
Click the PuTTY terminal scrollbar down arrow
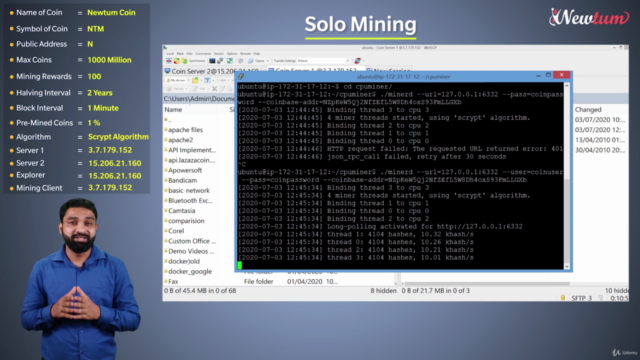(x=567, y=267)
